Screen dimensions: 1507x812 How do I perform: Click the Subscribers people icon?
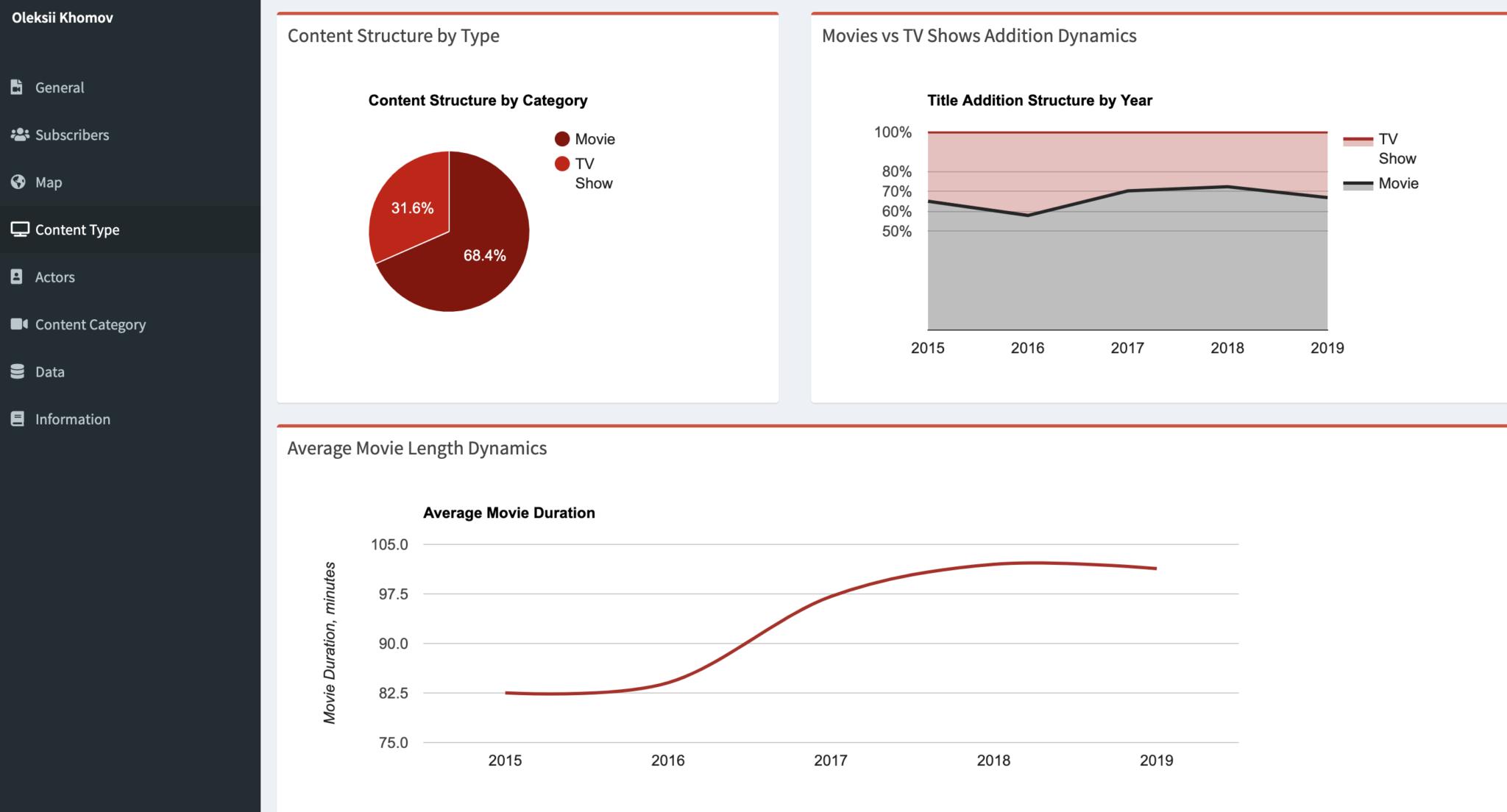pos(19,134)
